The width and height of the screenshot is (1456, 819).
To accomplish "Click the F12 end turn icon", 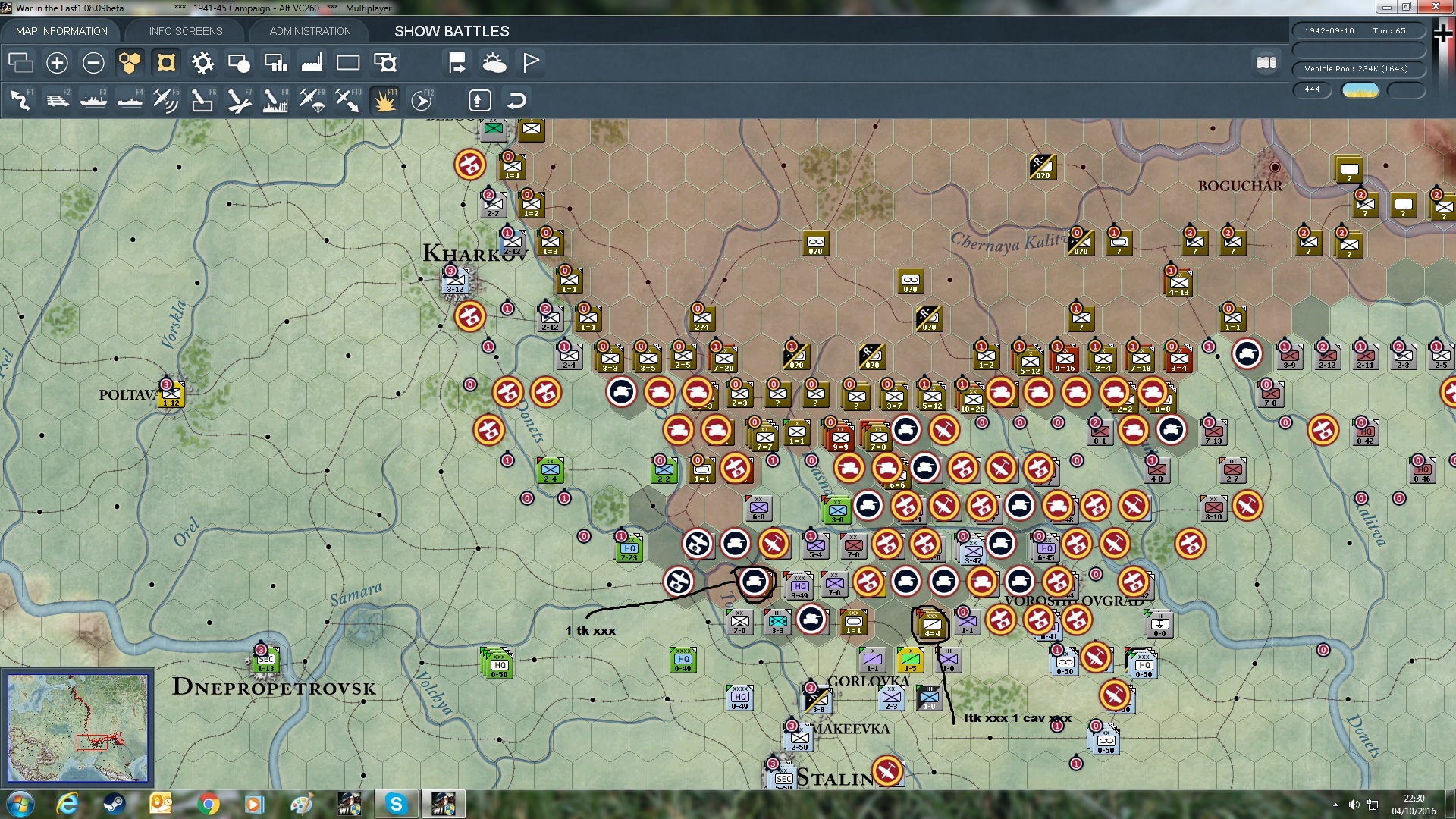I will tap(422, 99).
